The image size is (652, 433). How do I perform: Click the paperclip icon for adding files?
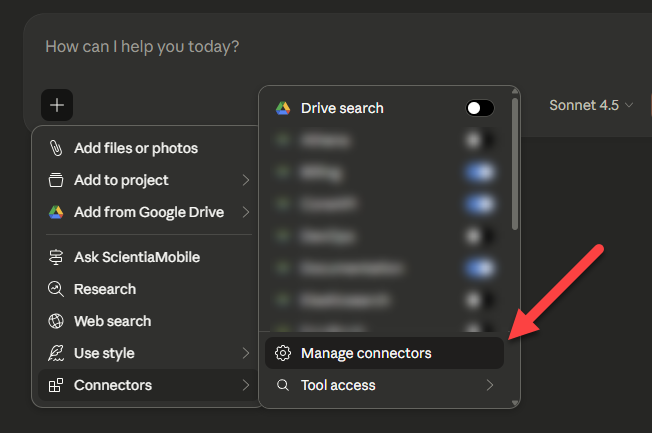click(x=56, y=148)
